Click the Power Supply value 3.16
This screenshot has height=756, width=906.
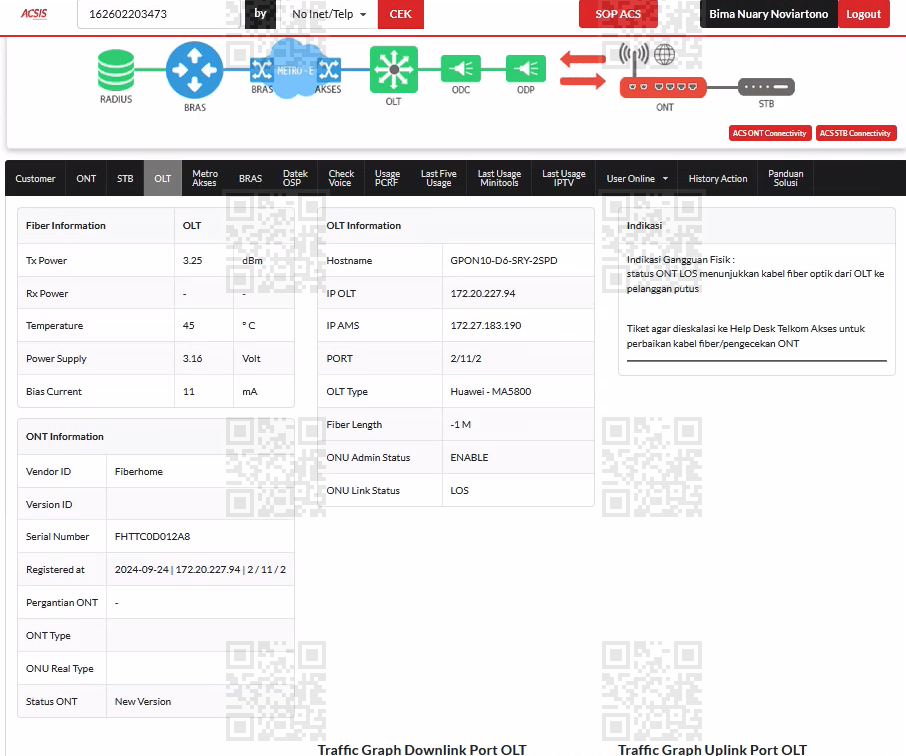pos(192,358)
